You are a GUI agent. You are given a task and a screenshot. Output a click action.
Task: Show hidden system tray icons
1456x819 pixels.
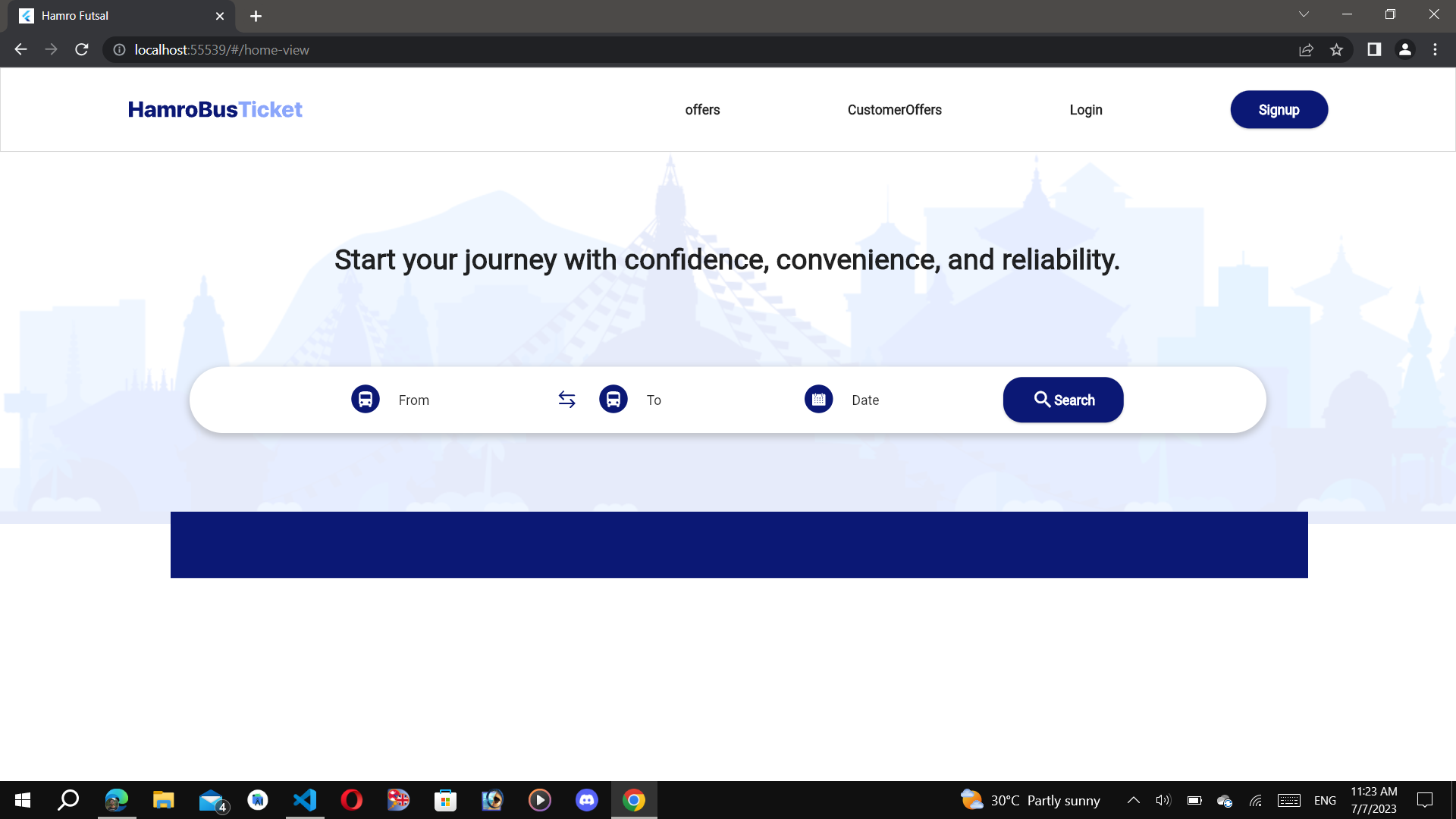point(1134,800)
